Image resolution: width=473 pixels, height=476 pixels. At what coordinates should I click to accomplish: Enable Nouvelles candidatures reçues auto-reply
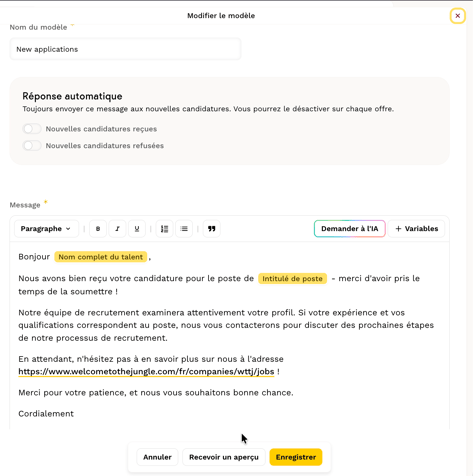32,129
